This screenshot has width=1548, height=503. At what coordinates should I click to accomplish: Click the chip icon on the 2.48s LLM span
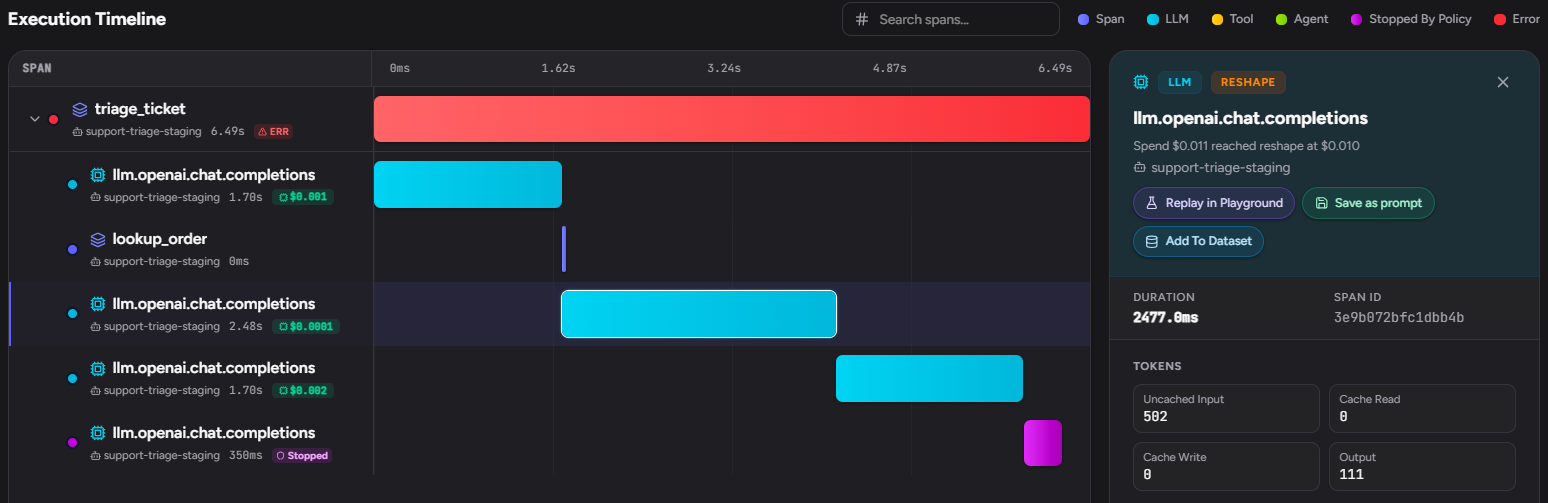click(98, 304)
